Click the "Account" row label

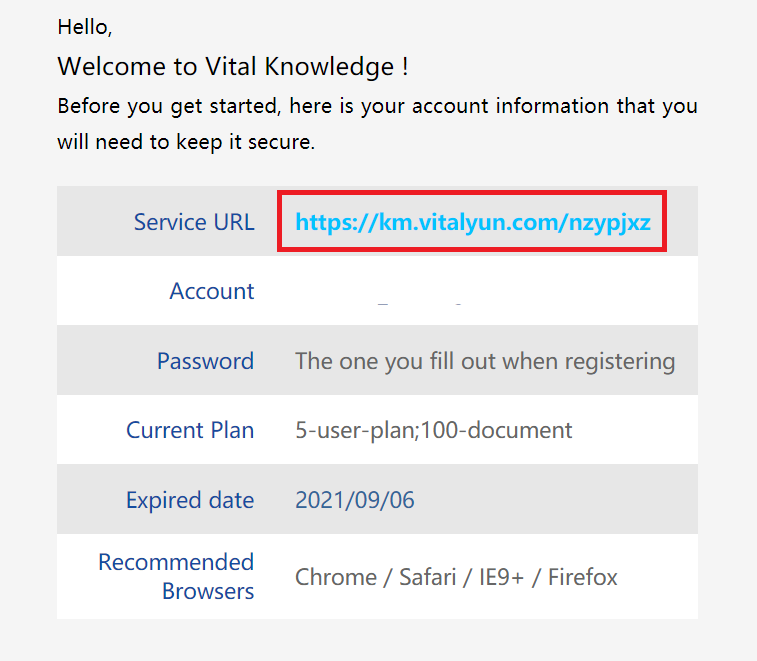tap(212, 291)
